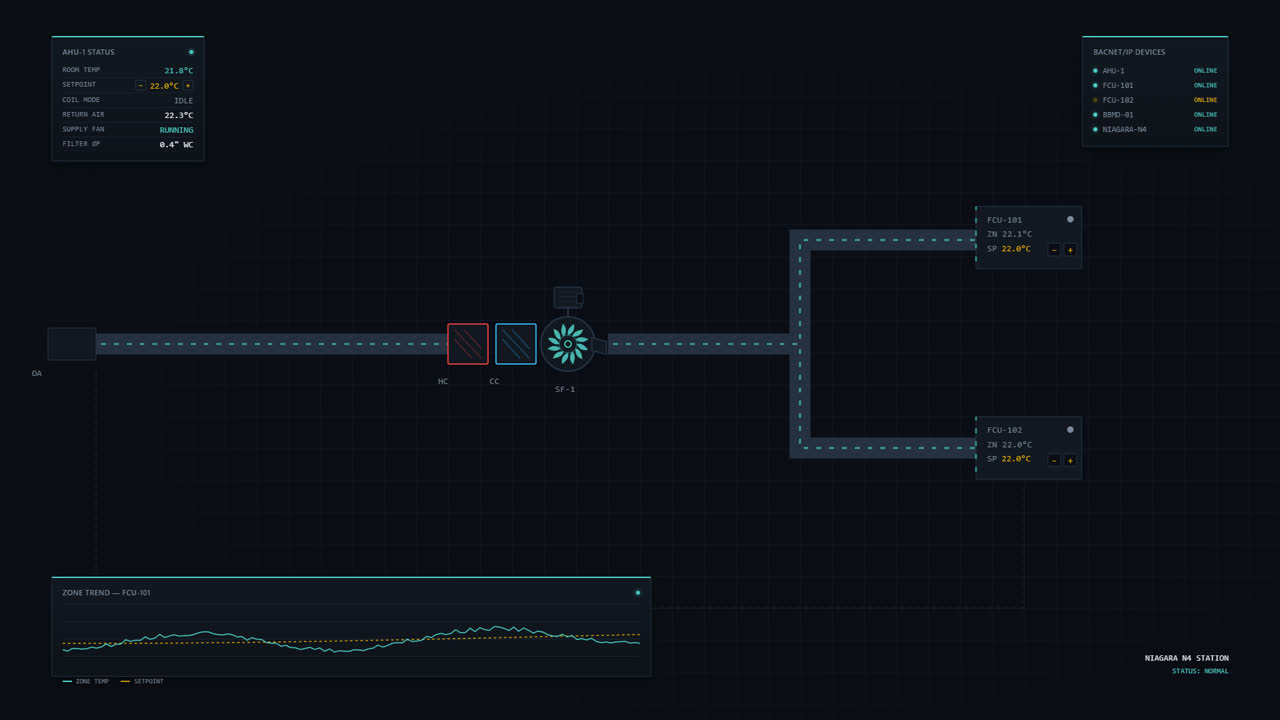Viewport: 1280px width, 720px height.
Task: Click the FCU-102 card title
Action: (1004, 430)
